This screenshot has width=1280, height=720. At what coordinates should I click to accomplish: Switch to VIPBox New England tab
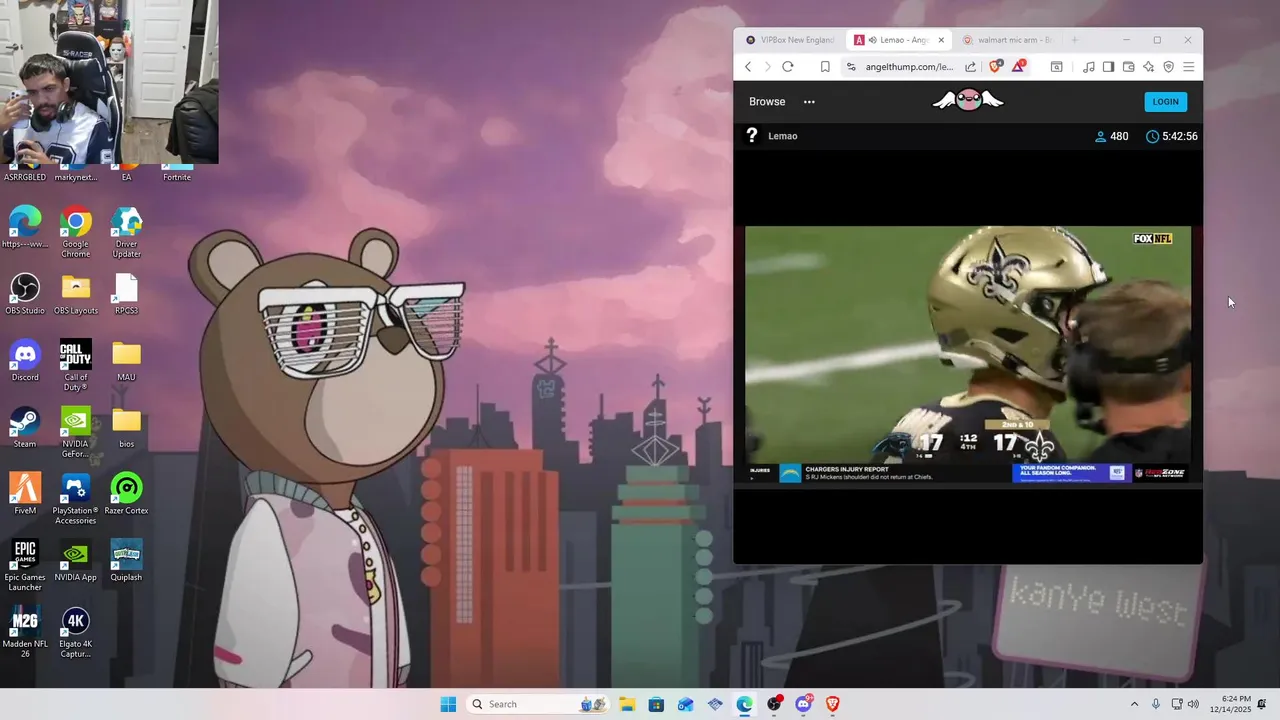pyautogui.click(x=789, y=40)
